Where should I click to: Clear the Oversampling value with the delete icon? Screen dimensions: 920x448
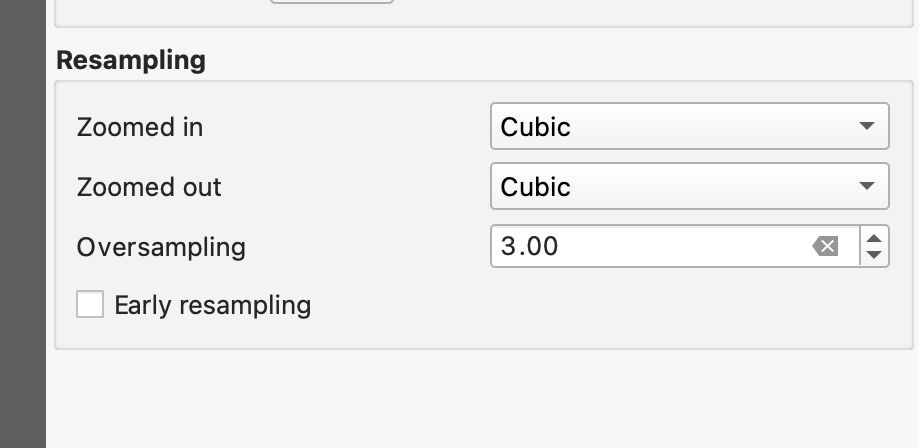point(826,246)
